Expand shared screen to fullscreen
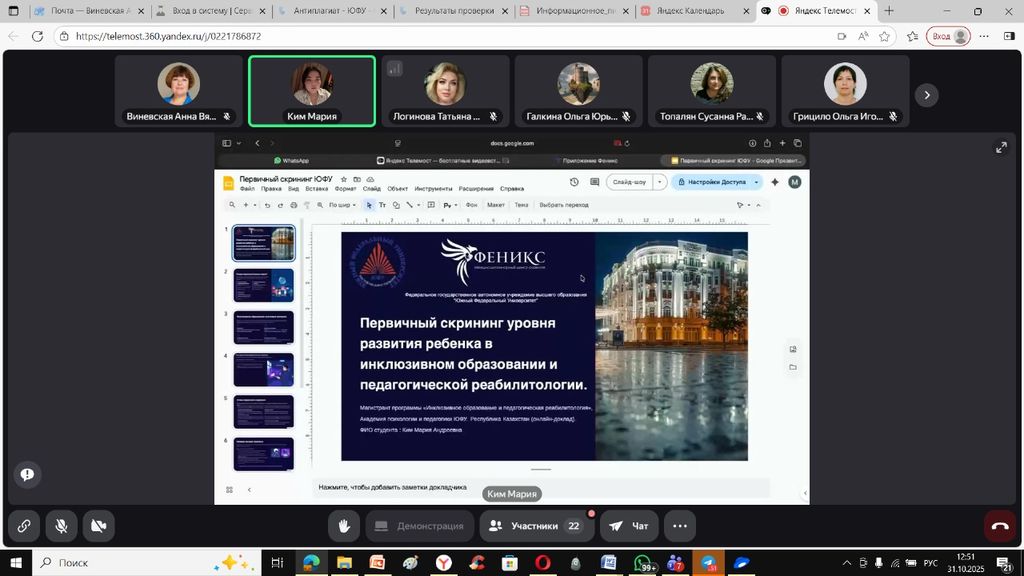1024x576 pixels. (1001, 147)
